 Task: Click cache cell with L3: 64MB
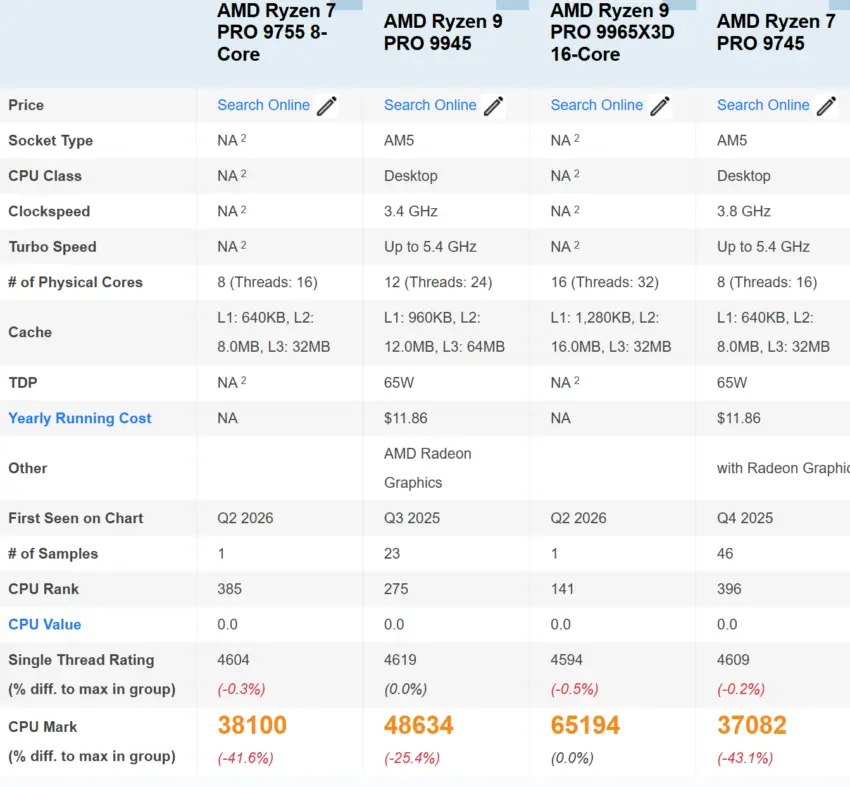[x=445, y=332]
